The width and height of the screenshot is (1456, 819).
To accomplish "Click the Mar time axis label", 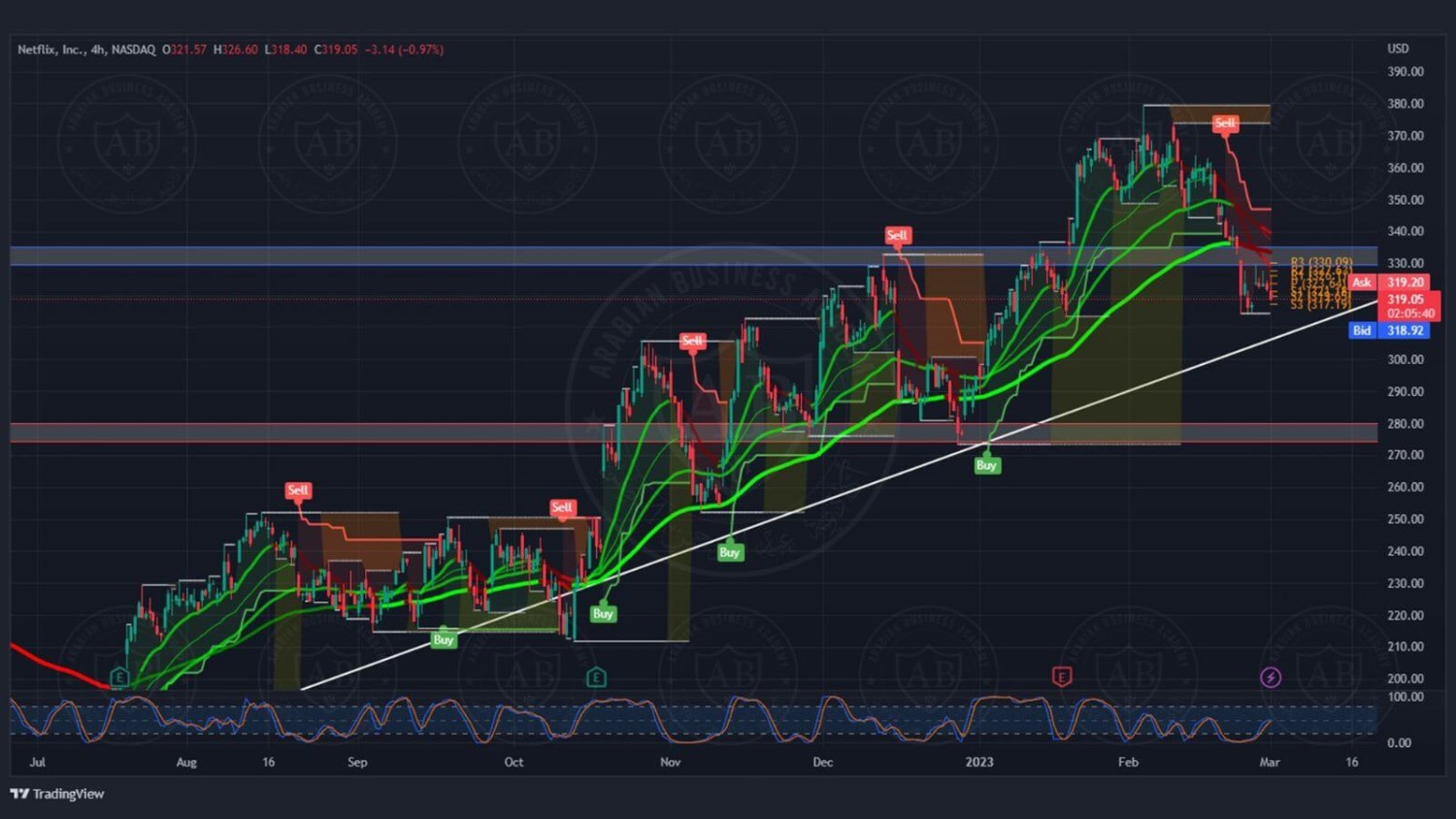I will 1270,762.
